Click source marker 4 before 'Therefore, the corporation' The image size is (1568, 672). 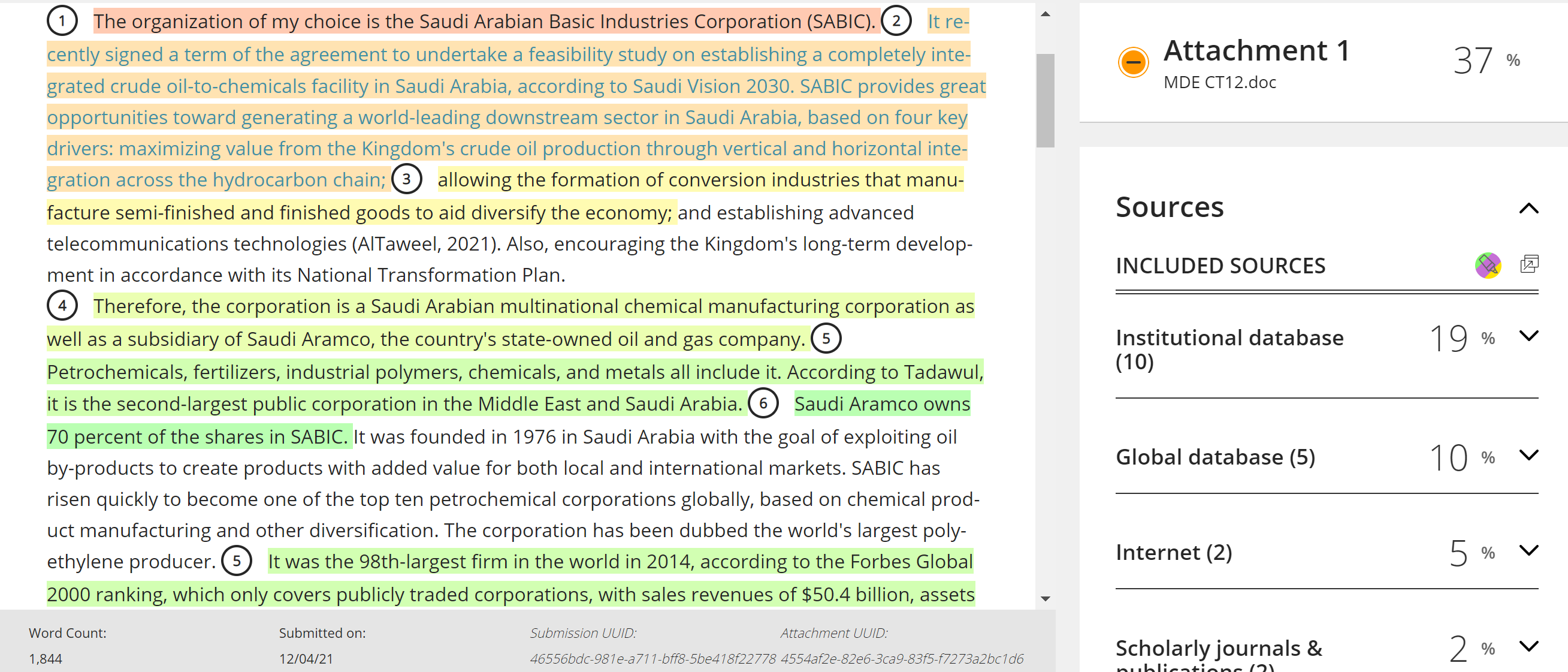tap(62, 305)
